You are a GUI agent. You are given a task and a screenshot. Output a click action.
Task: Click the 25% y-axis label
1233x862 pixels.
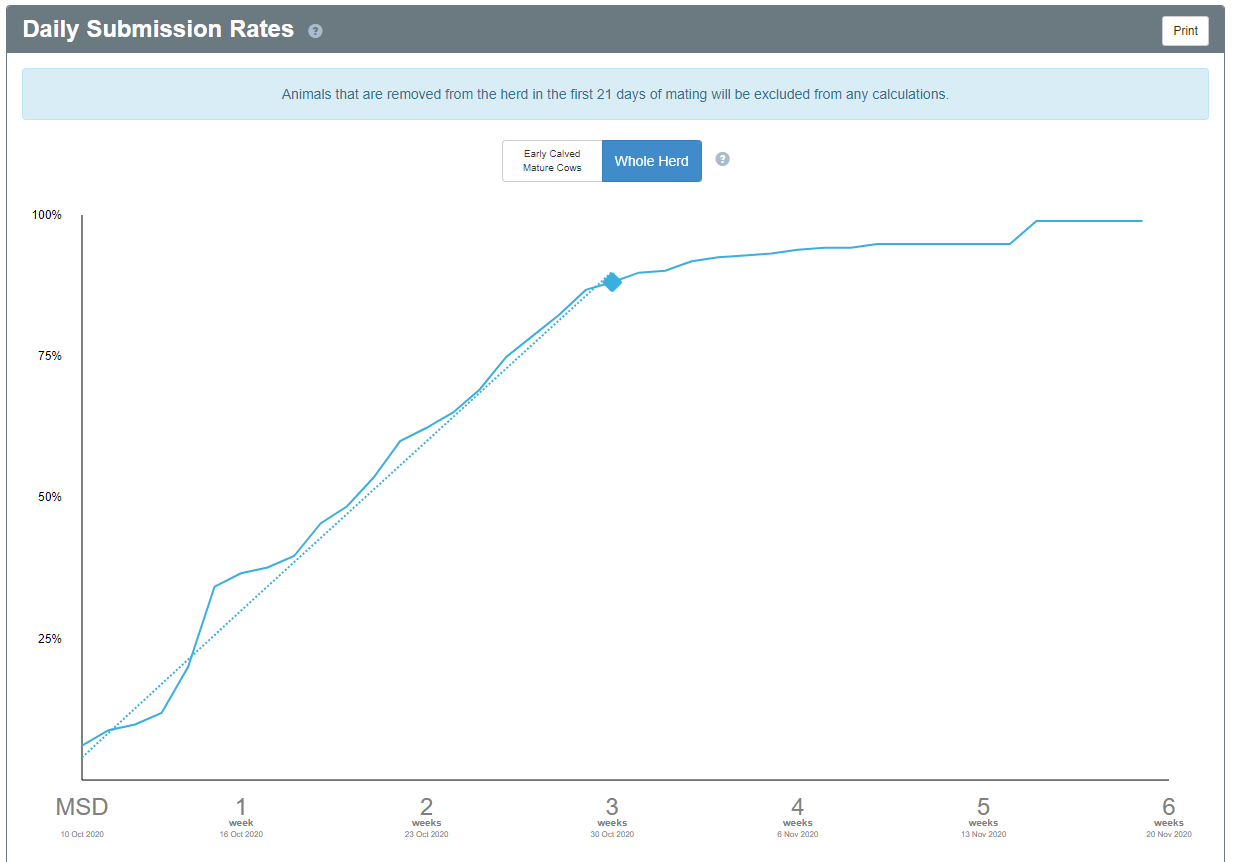coord(49,639)
